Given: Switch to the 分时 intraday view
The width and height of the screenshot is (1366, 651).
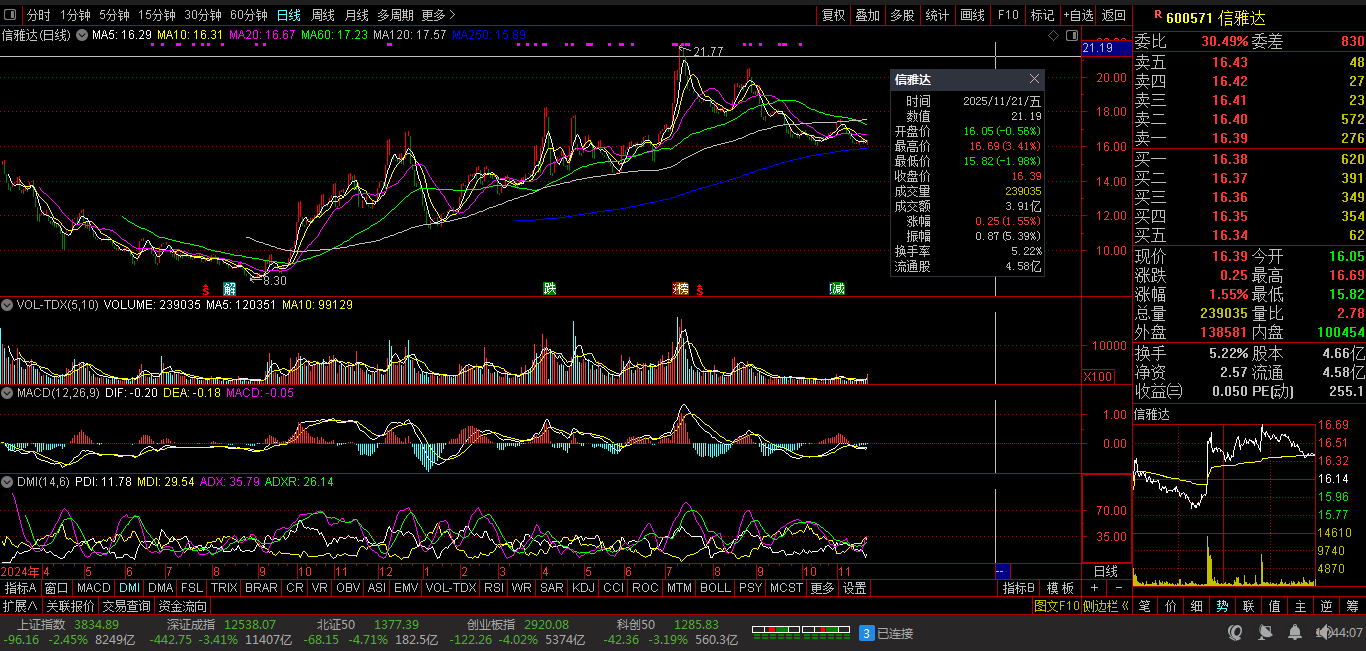Looking at the screenshot, I should (38, 15).
